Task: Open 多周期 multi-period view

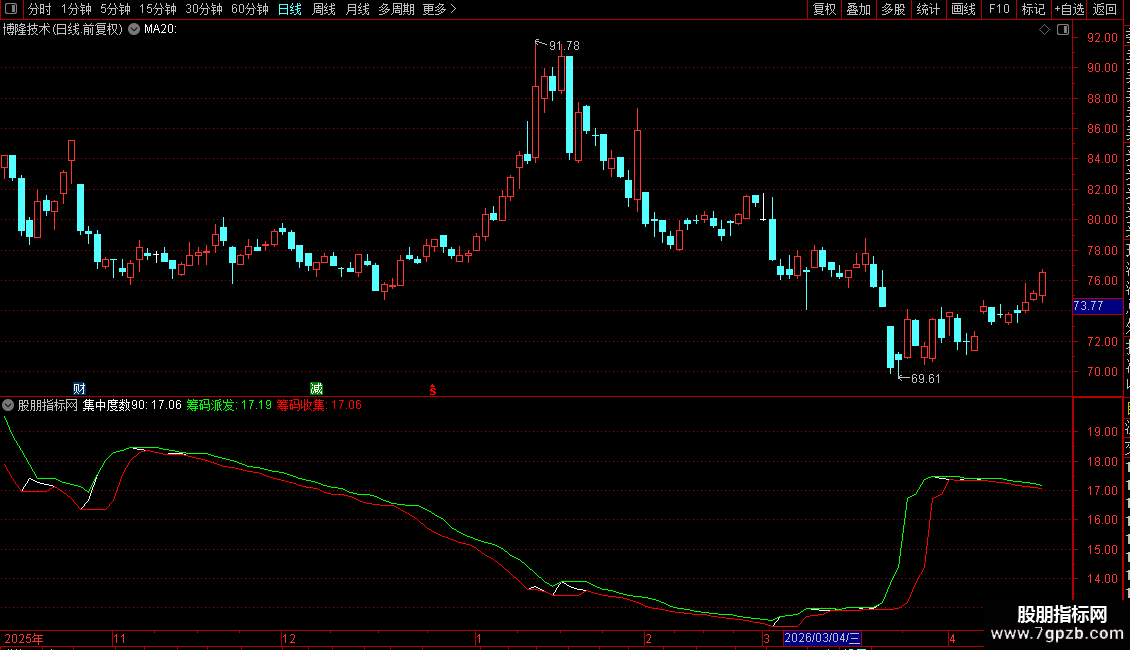Action: 396,9
